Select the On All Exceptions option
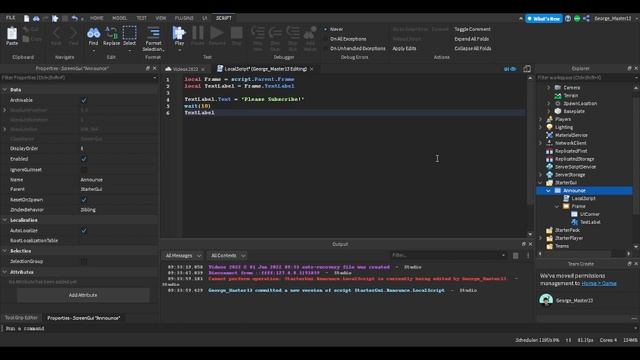The height and width of the screenshot is (360, 640). [x=345, y=39]
